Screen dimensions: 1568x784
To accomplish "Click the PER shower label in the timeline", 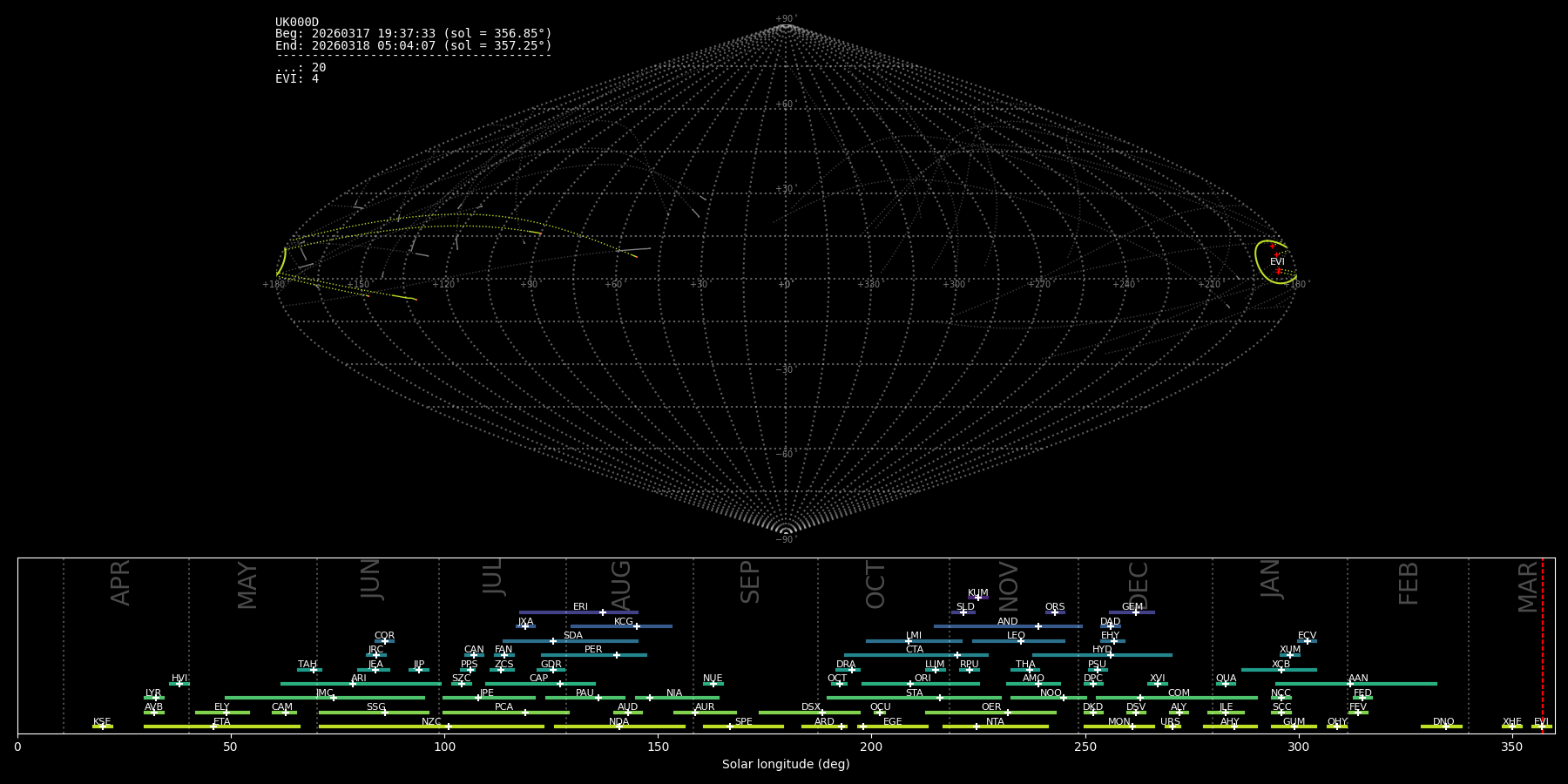I will pos(593,650).
